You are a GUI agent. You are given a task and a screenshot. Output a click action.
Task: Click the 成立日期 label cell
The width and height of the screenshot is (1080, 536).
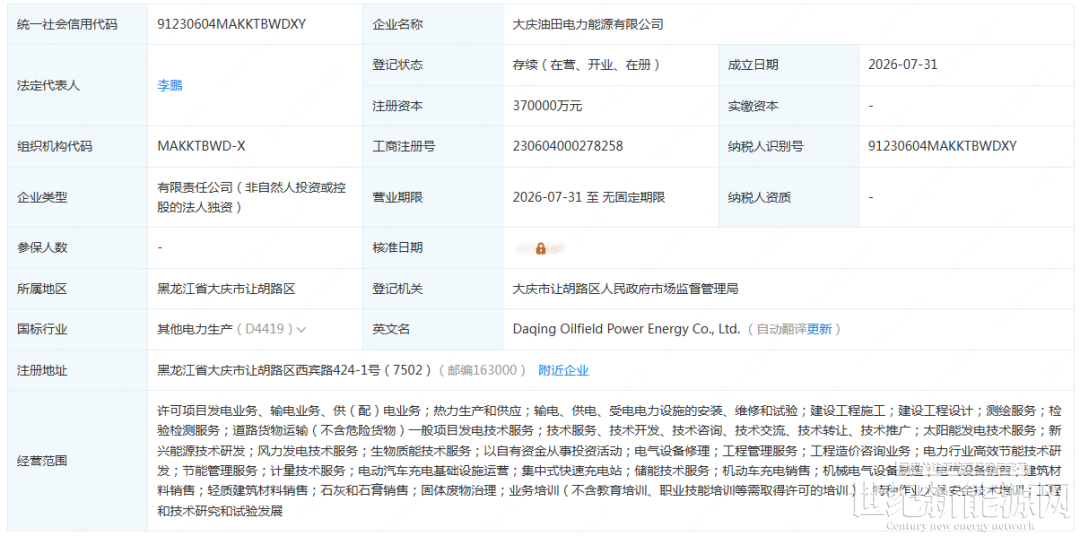point(788,65)
